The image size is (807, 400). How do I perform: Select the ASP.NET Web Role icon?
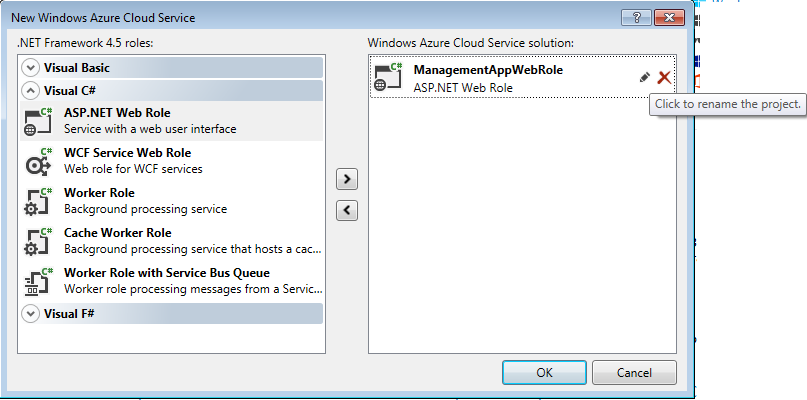click(39, 121)
